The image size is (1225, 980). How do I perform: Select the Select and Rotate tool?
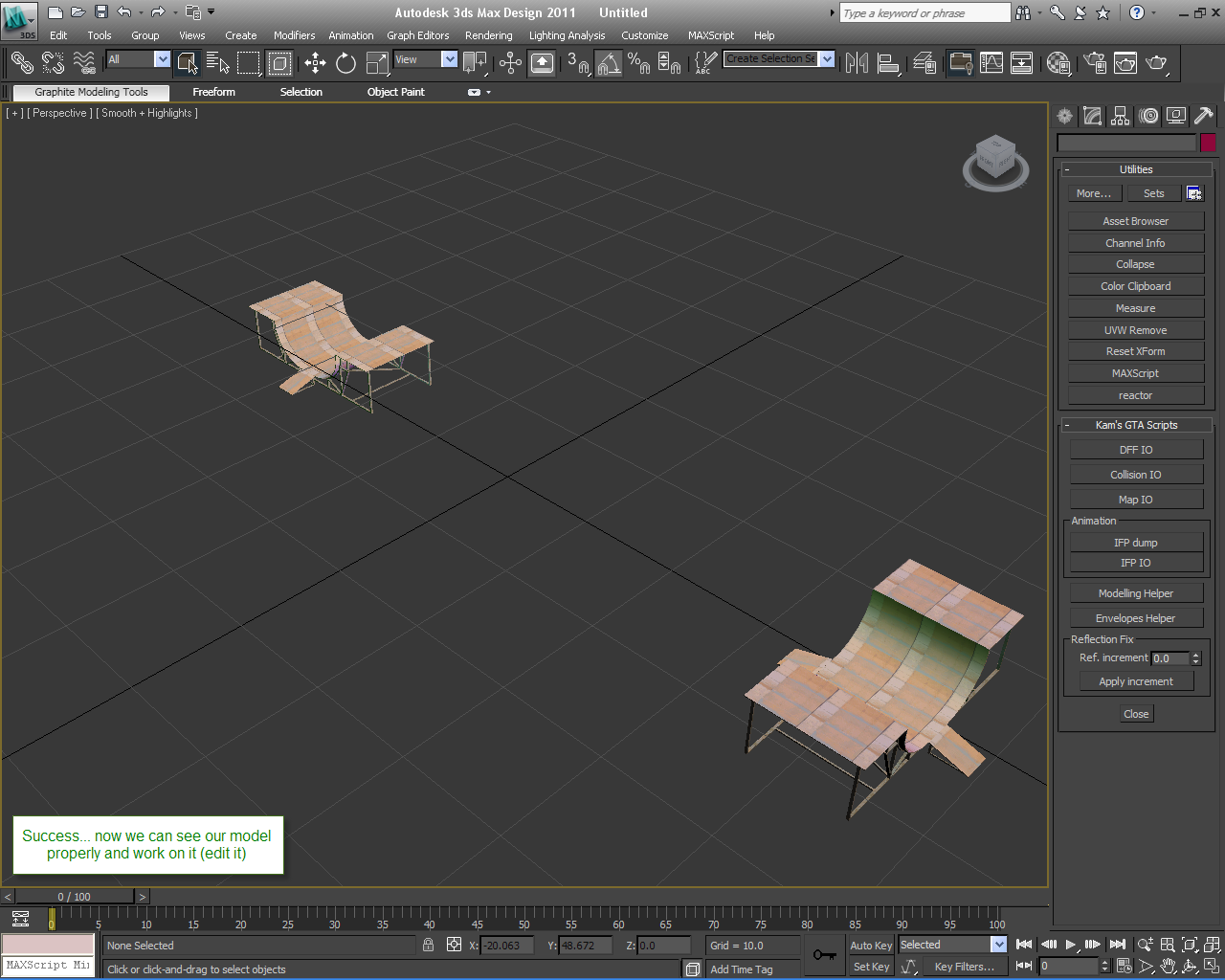[x=345, y=63]
